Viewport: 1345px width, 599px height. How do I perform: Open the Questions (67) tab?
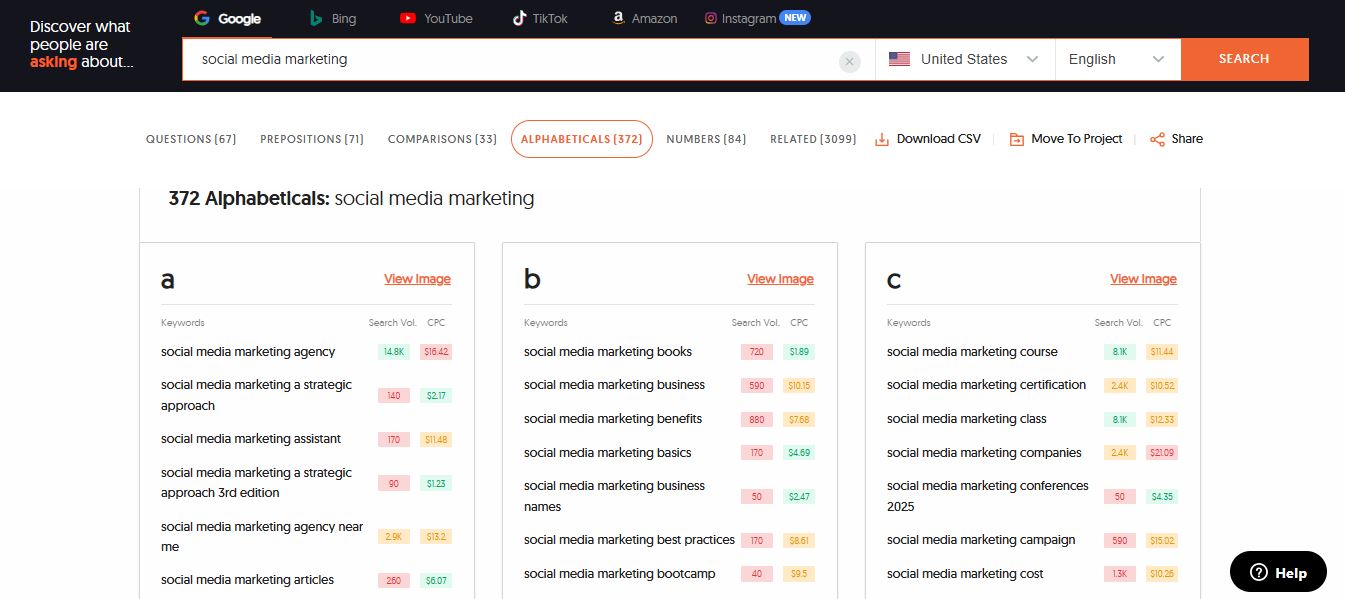(191, 139)
